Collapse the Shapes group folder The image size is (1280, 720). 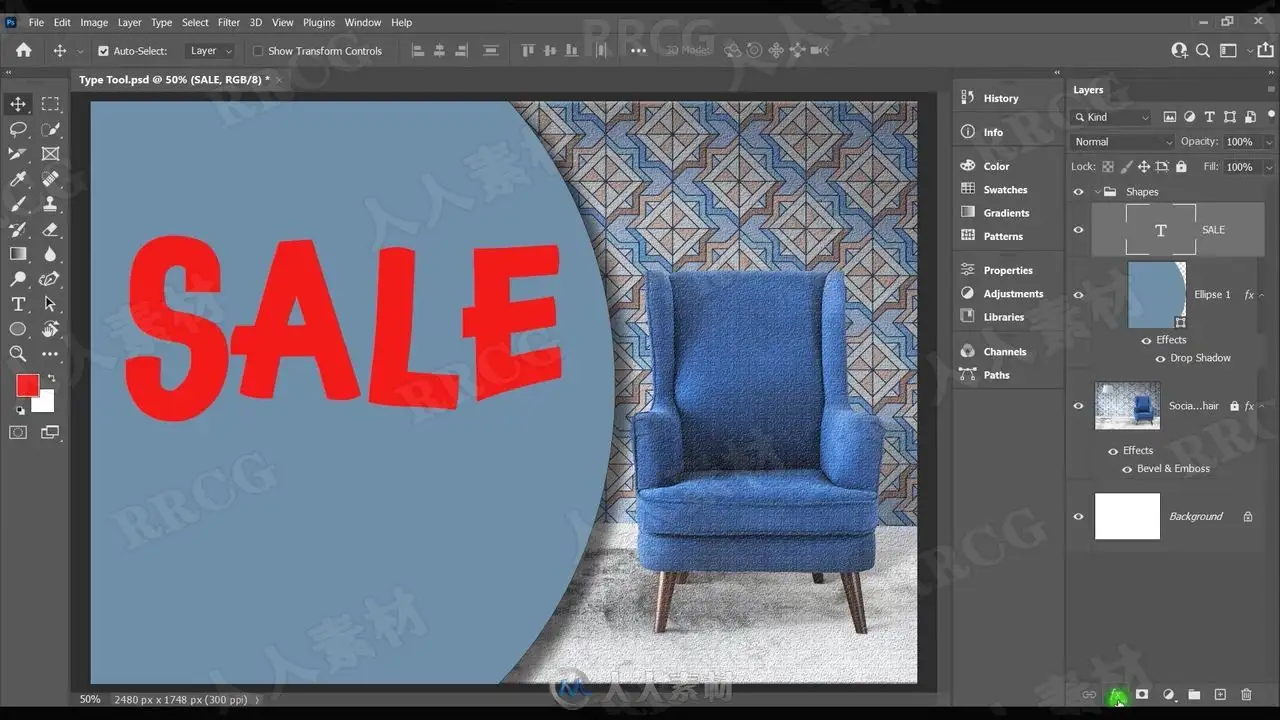pyautogui.click(x=1097, y=192)
